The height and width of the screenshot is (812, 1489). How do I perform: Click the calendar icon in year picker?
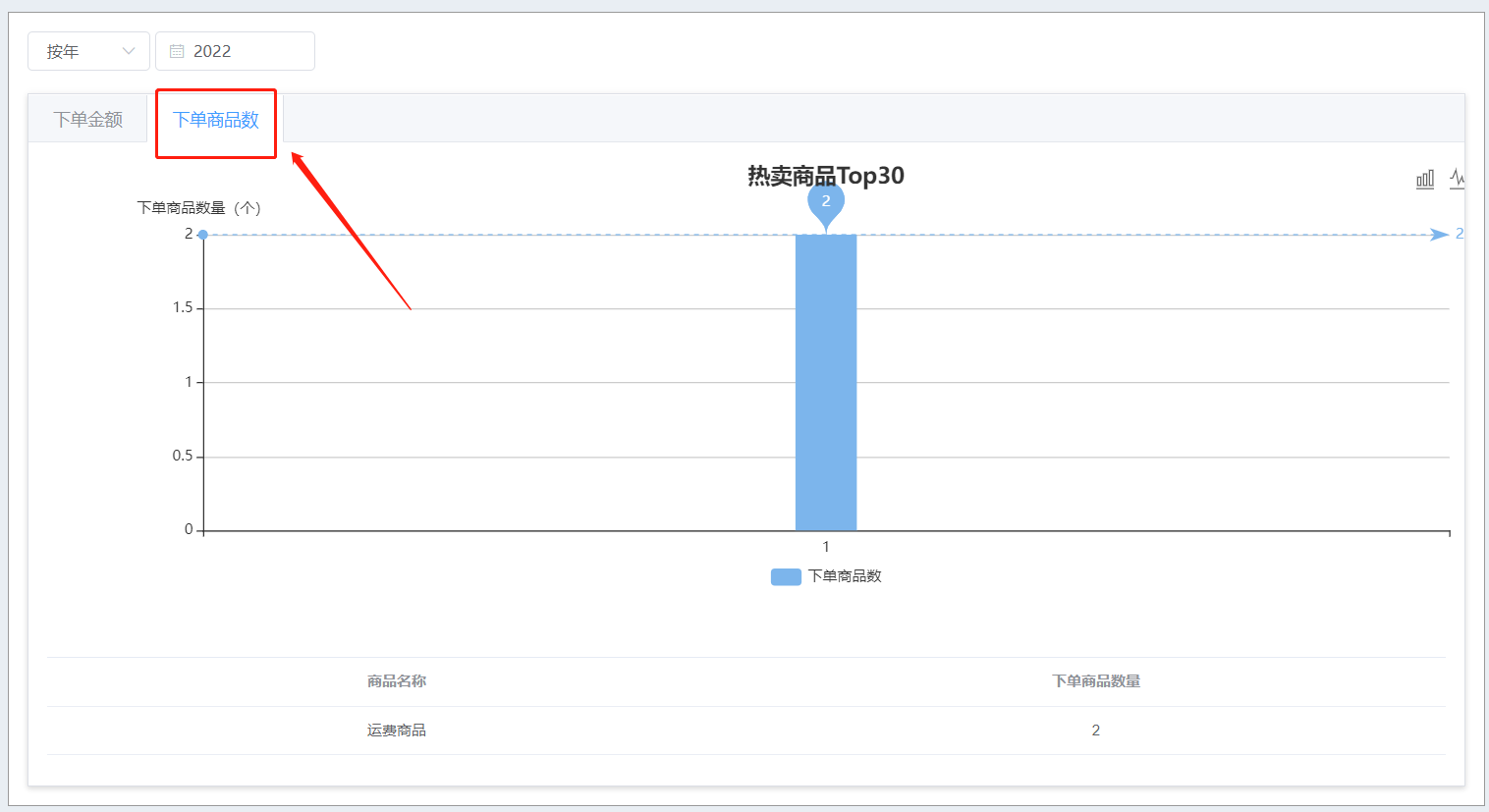coord(177,51)
